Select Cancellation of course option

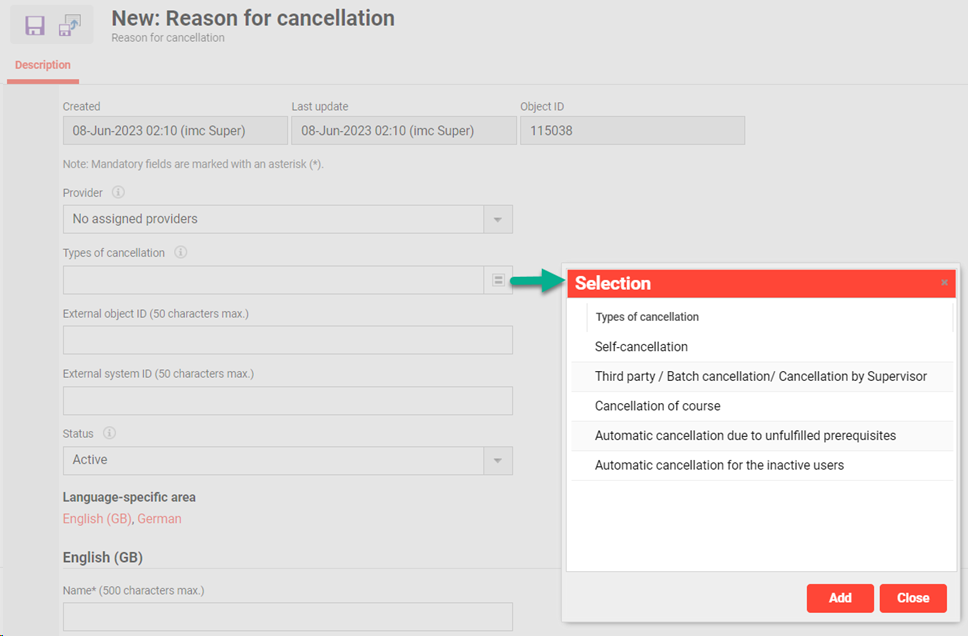pos(657,406)
